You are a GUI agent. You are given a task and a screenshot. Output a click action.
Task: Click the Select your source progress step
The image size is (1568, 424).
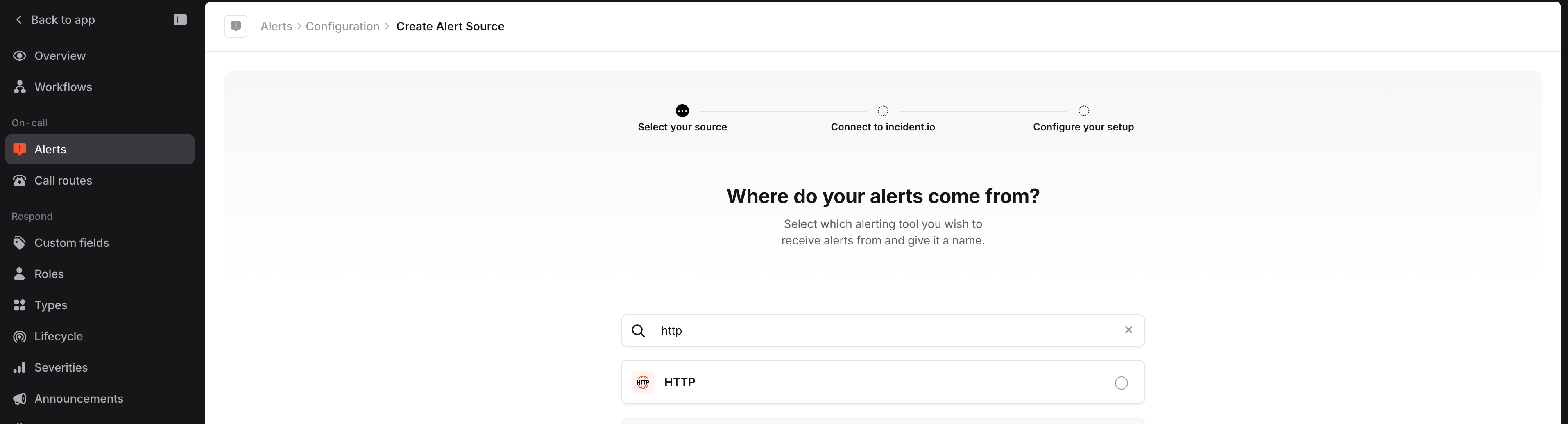pos(682,110)
